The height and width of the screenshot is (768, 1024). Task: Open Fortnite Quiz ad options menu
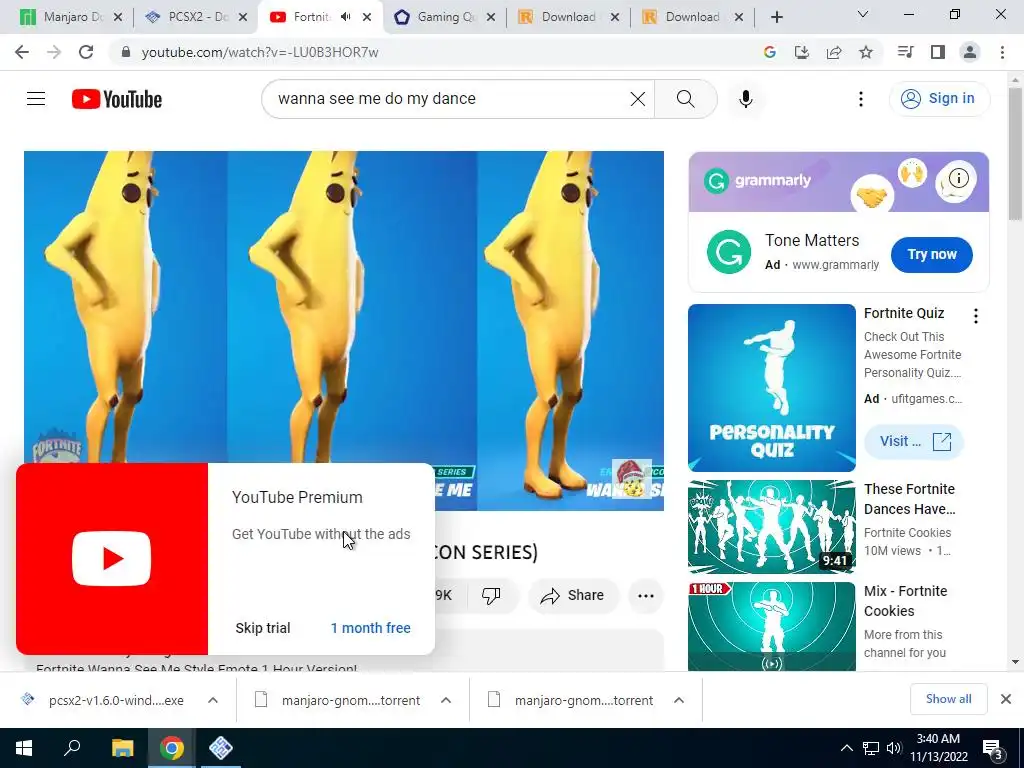pos(976,316)
